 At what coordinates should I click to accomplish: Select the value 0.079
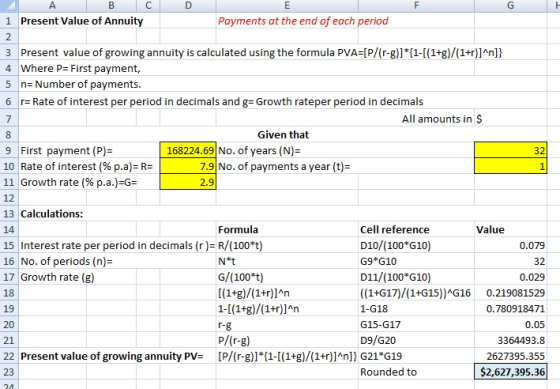(532, 245)
